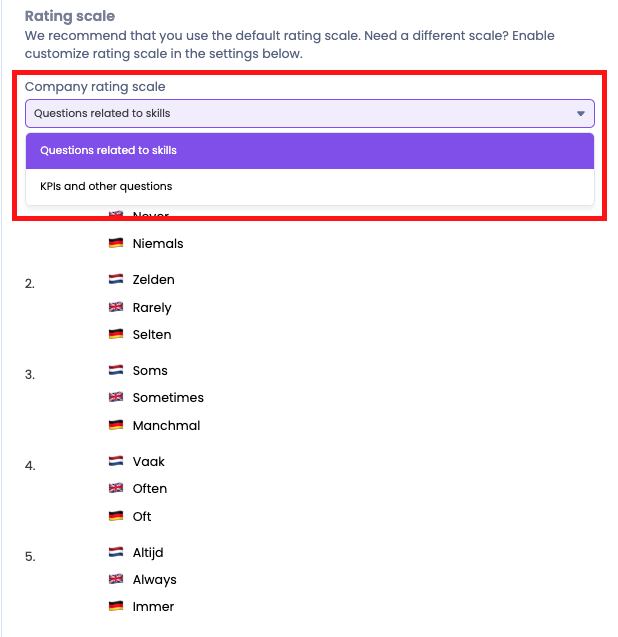Click the German flag beside Niemals
The image size is (618, 637).
[x=116, y=244]
